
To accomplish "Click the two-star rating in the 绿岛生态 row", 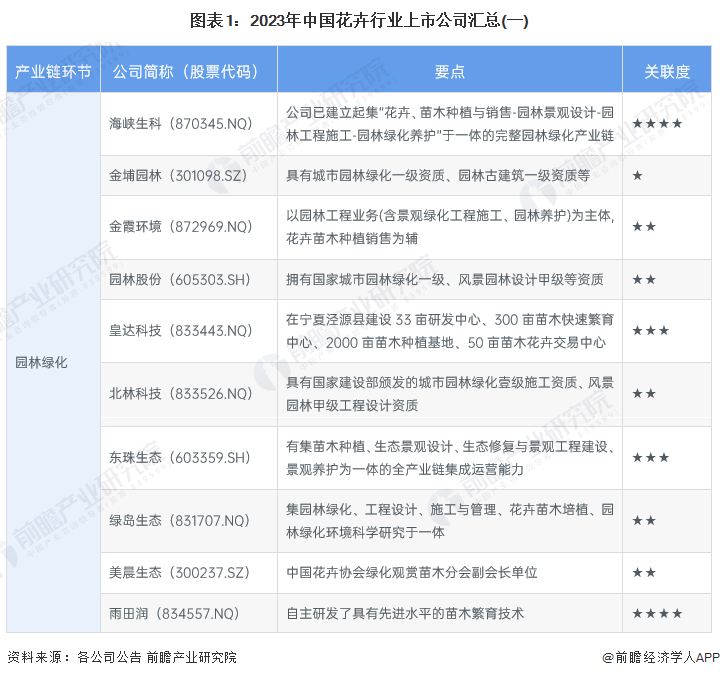I will click(x=644, y=521).
